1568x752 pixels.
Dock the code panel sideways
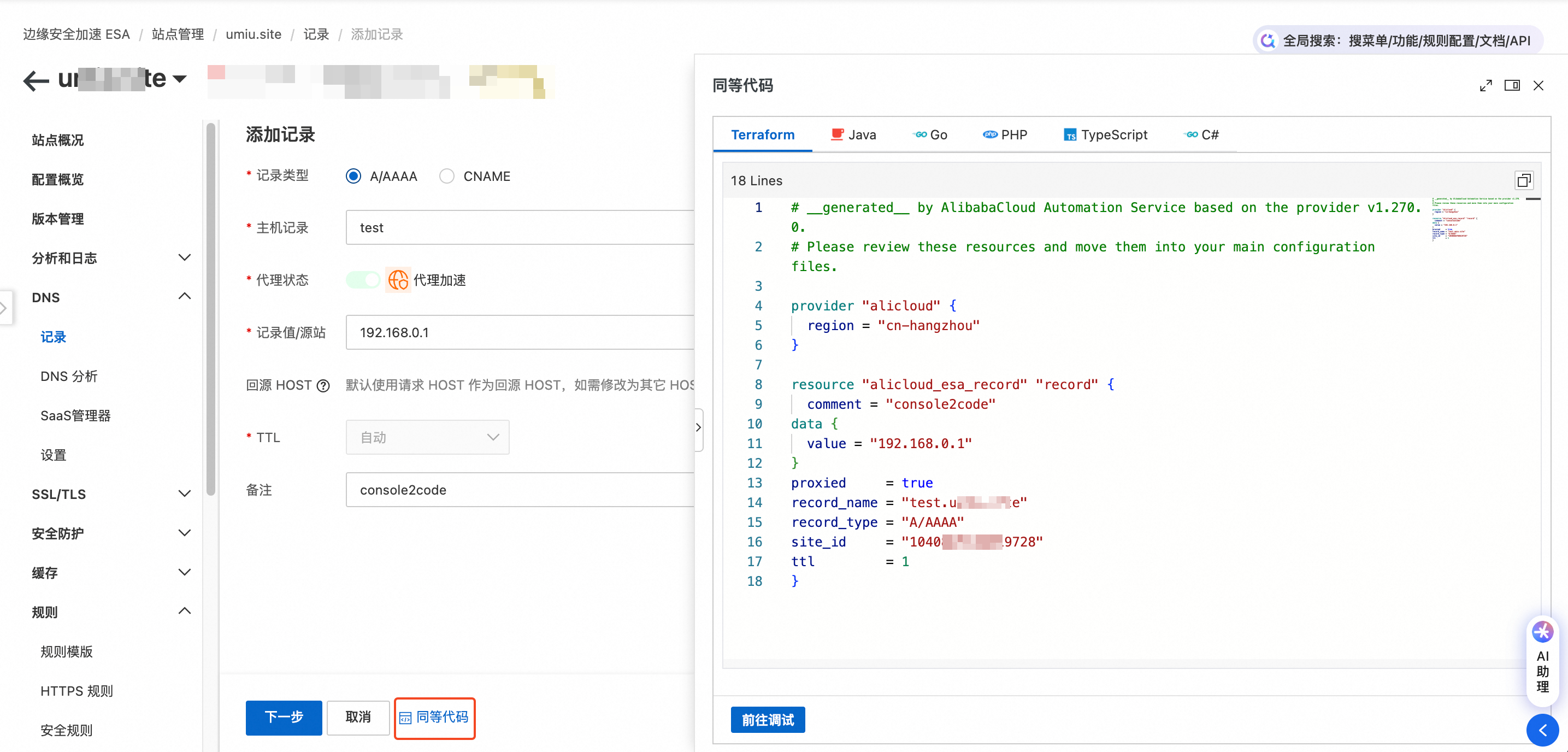pyautogui.click(x=1511, y=86)
